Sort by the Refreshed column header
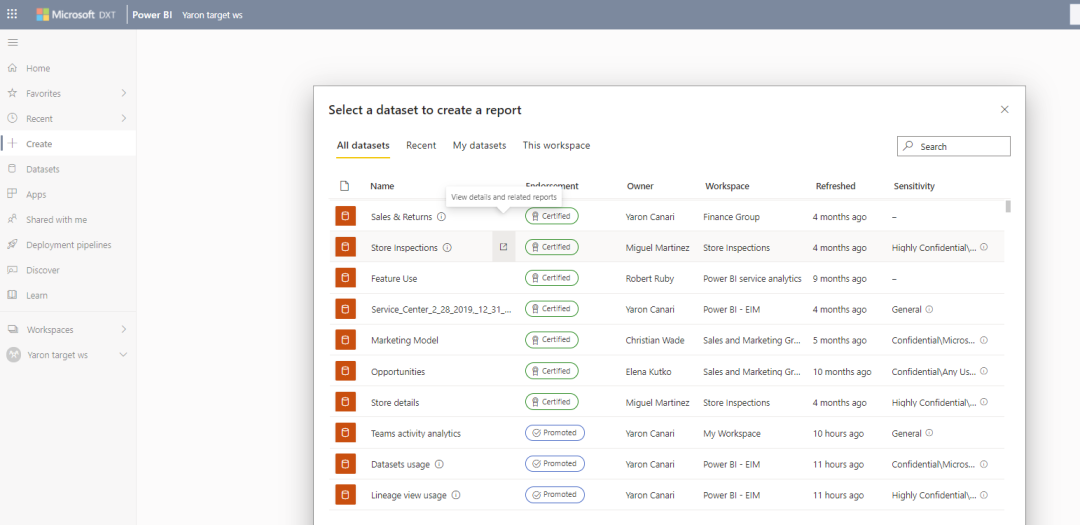 [x=835, y=186]
